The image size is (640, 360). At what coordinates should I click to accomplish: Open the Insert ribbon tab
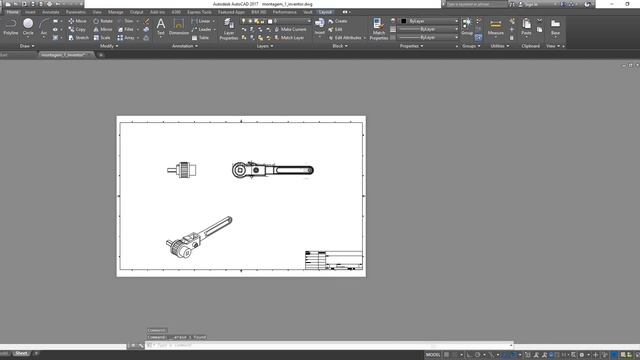[x=30, y=12]
